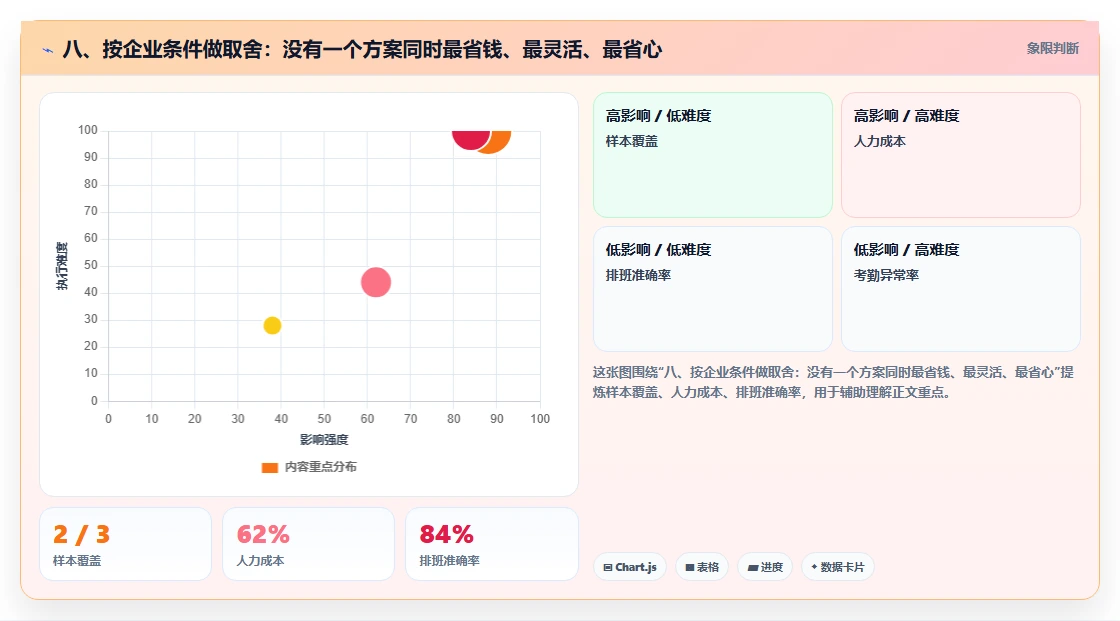The width and height of the screenshot is (1120, 621).
Task: Click the 人力成本 text in pink quadrant card
Action: click(879, 141)
